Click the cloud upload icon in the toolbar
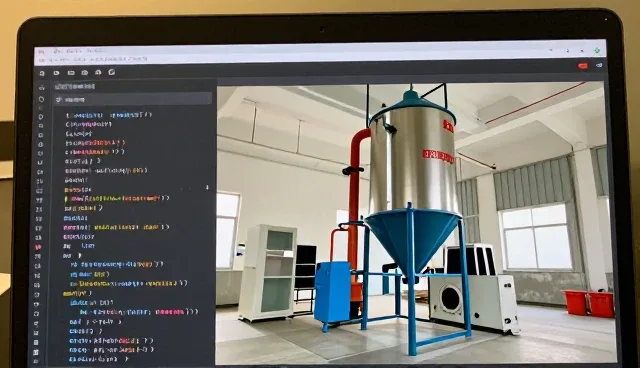 click(x=98, y=72)
